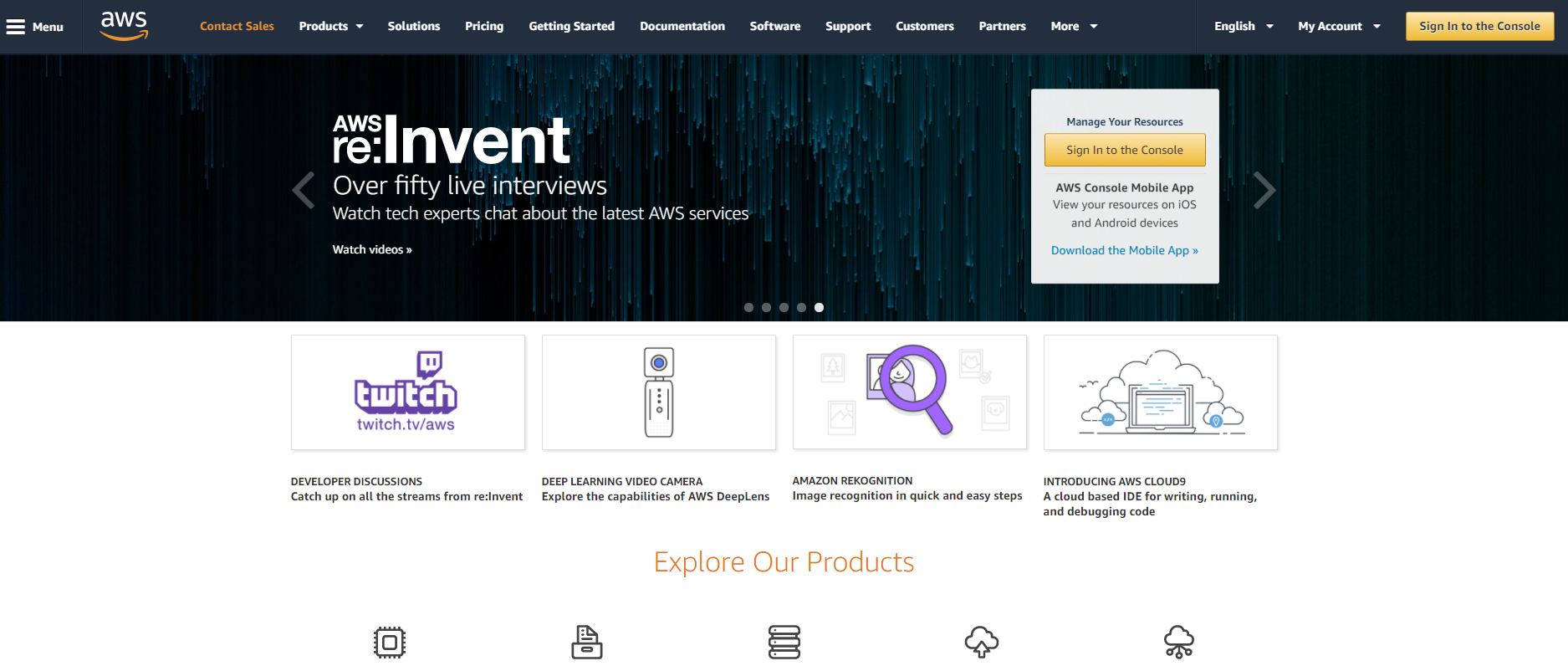Go to next carousel slide arrow
The height and width of the screenshot is (666, 1568).
pos(1264,191)
